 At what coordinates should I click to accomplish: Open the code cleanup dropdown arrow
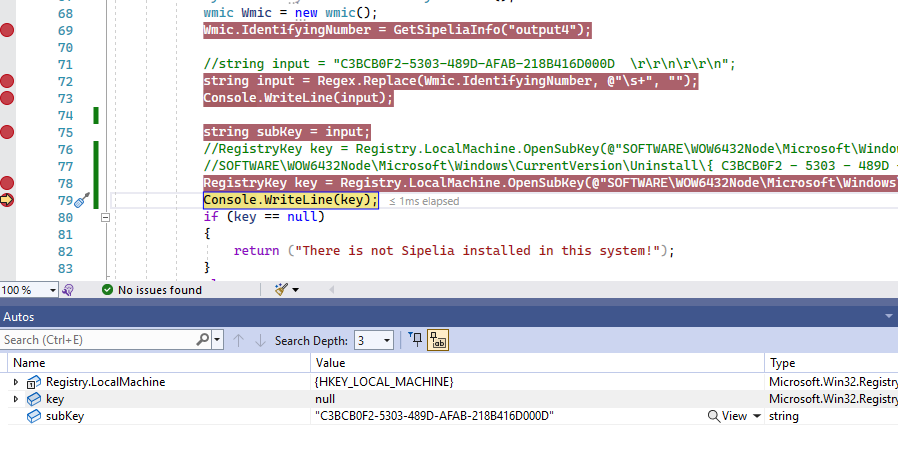coord(296,290)
